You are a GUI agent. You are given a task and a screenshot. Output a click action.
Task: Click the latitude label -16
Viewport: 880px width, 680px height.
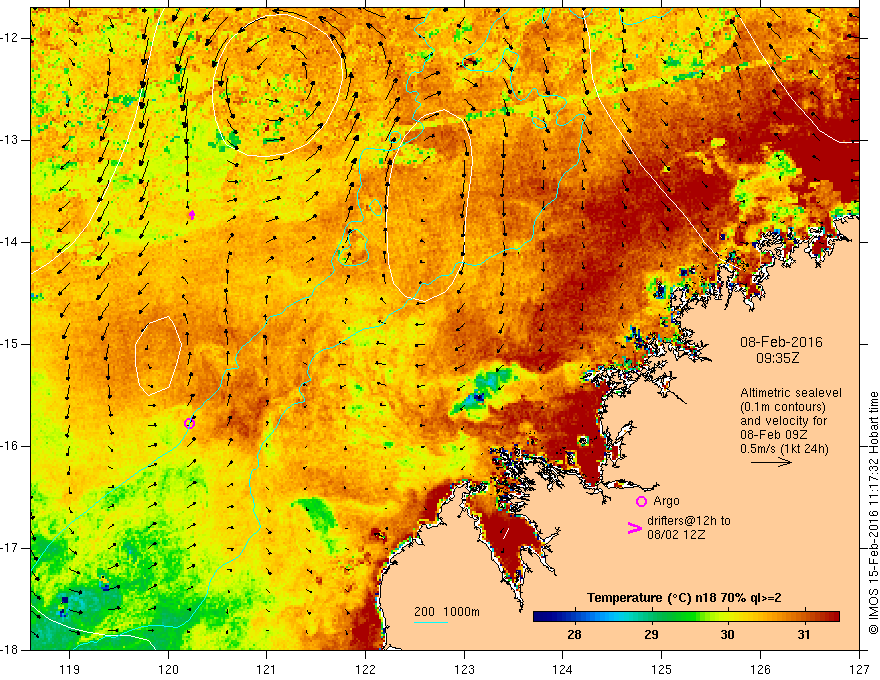(x=10, y=445)
